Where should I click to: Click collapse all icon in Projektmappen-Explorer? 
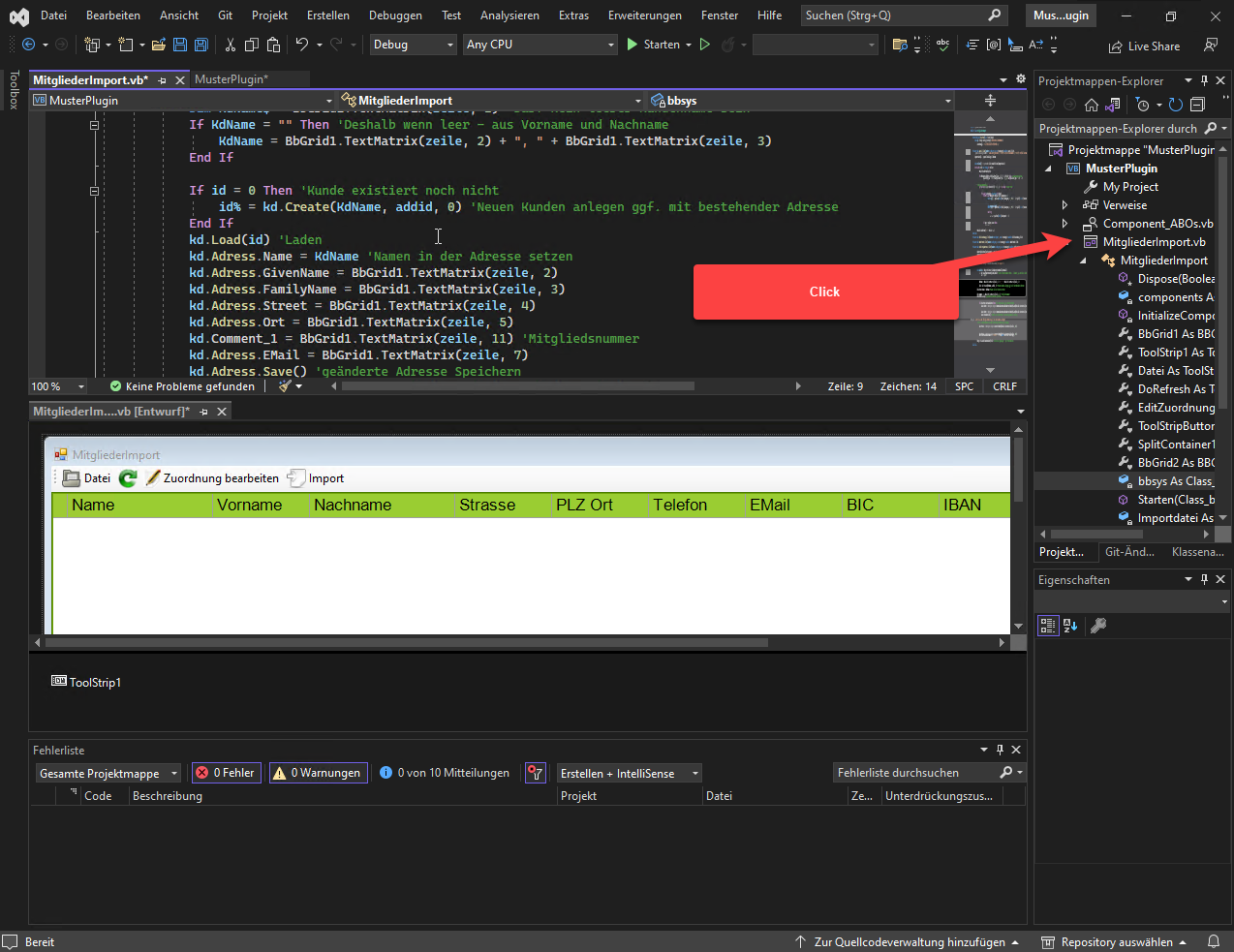(x=1197, y=105)
